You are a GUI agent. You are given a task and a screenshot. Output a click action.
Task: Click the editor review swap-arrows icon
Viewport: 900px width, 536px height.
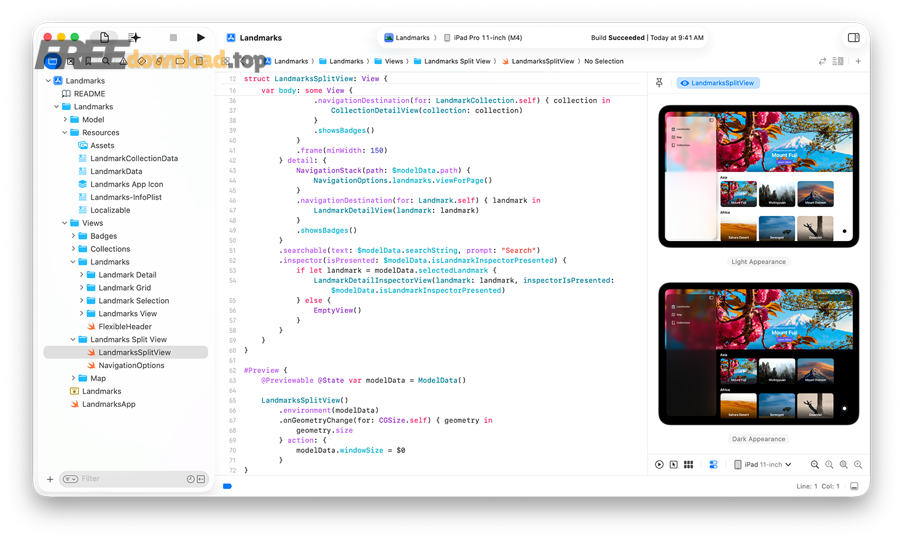(x=822, y=61)
